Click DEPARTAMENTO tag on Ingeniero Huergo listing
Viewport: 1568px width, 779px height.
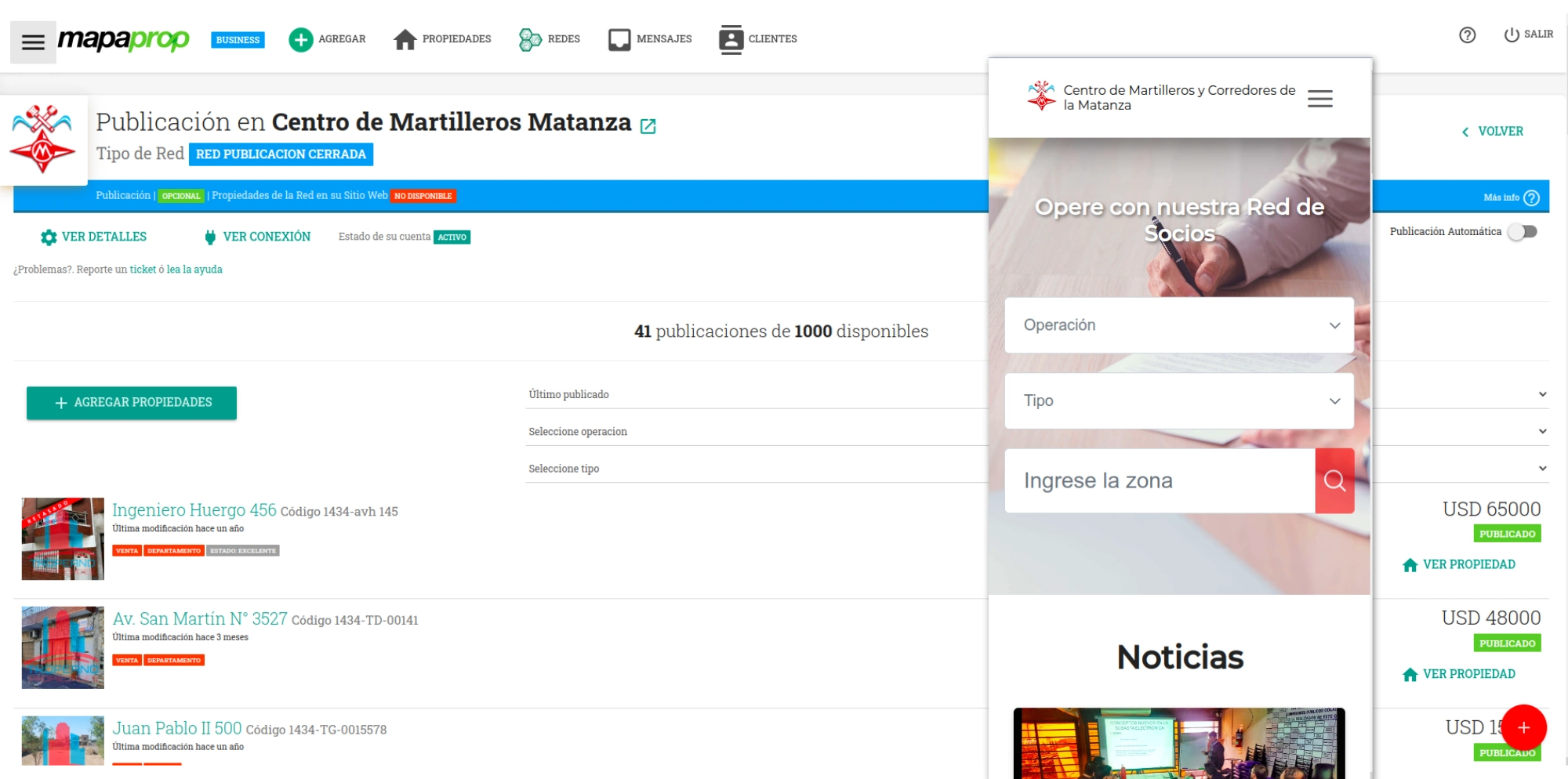174,551
